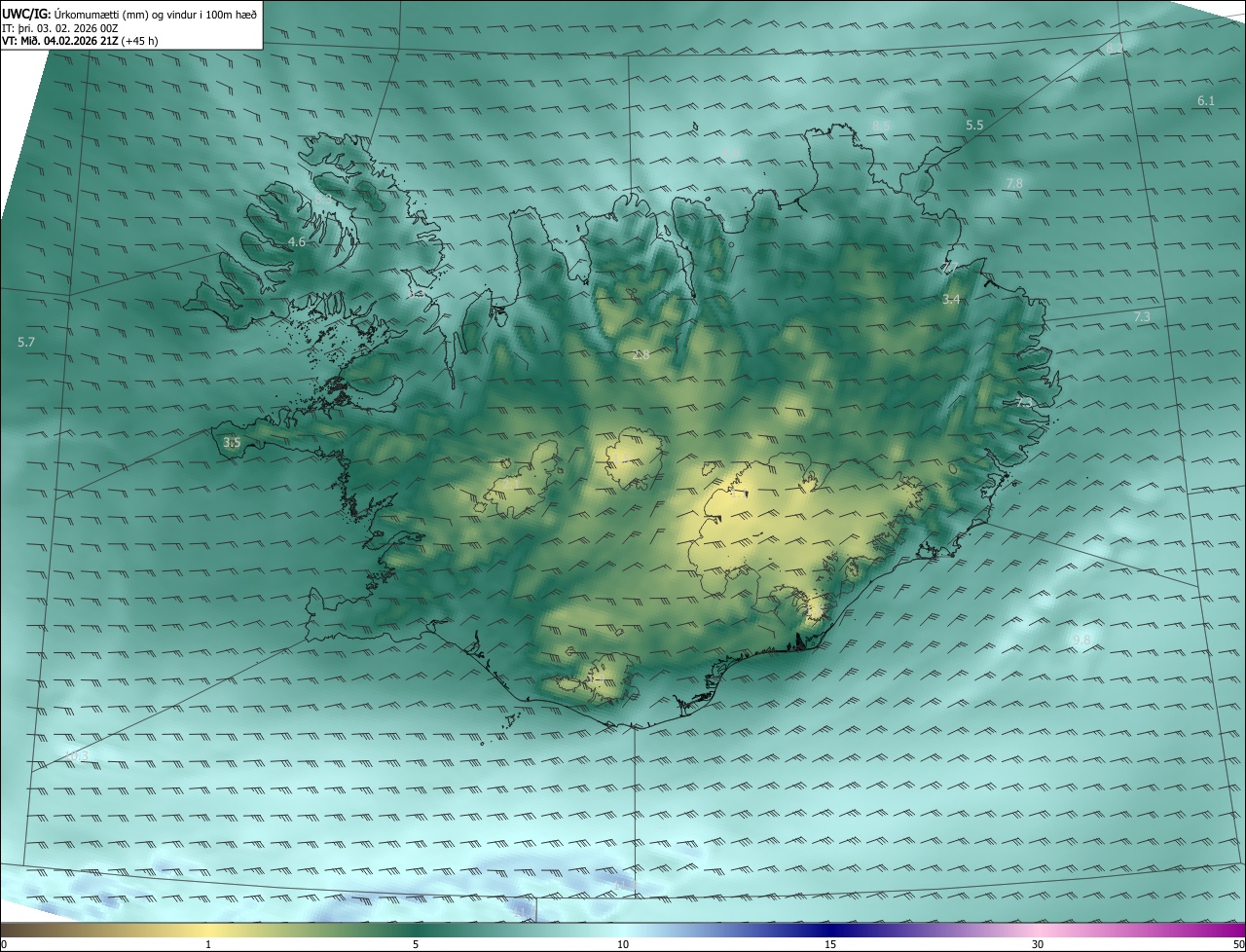1246x952 pixels.
Task: Click the 15 tick on the color scale
Action: click(x=830, y=945)
